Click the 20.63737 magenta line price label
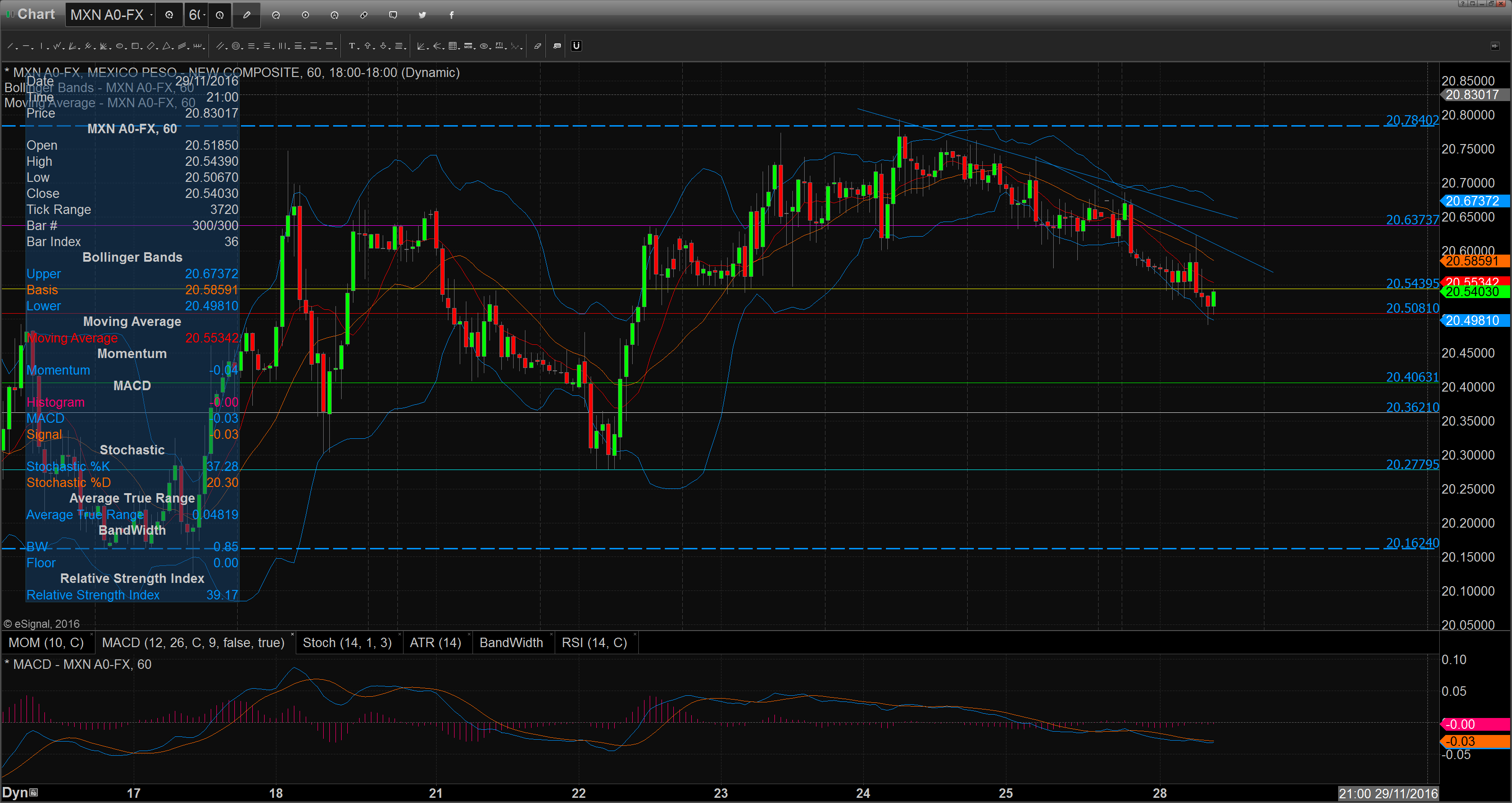This screenshot has height=803, width=1512. pyautogui.click(x=1412, y=220)
